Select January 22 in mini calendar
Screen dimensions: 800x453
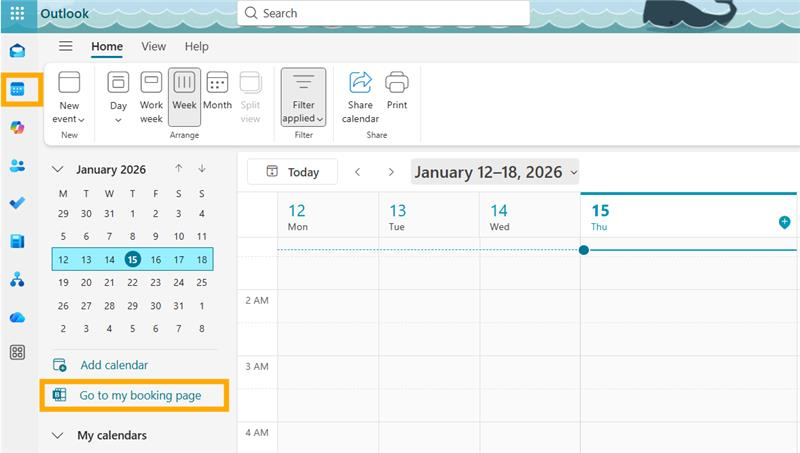coord(132,283)
